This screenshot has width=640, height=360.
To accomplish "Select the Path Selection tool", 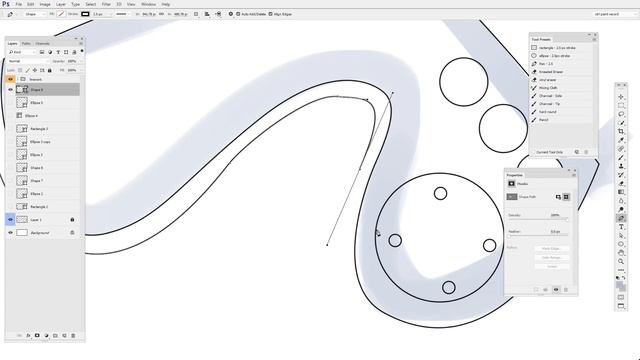I will coord(621,236).
